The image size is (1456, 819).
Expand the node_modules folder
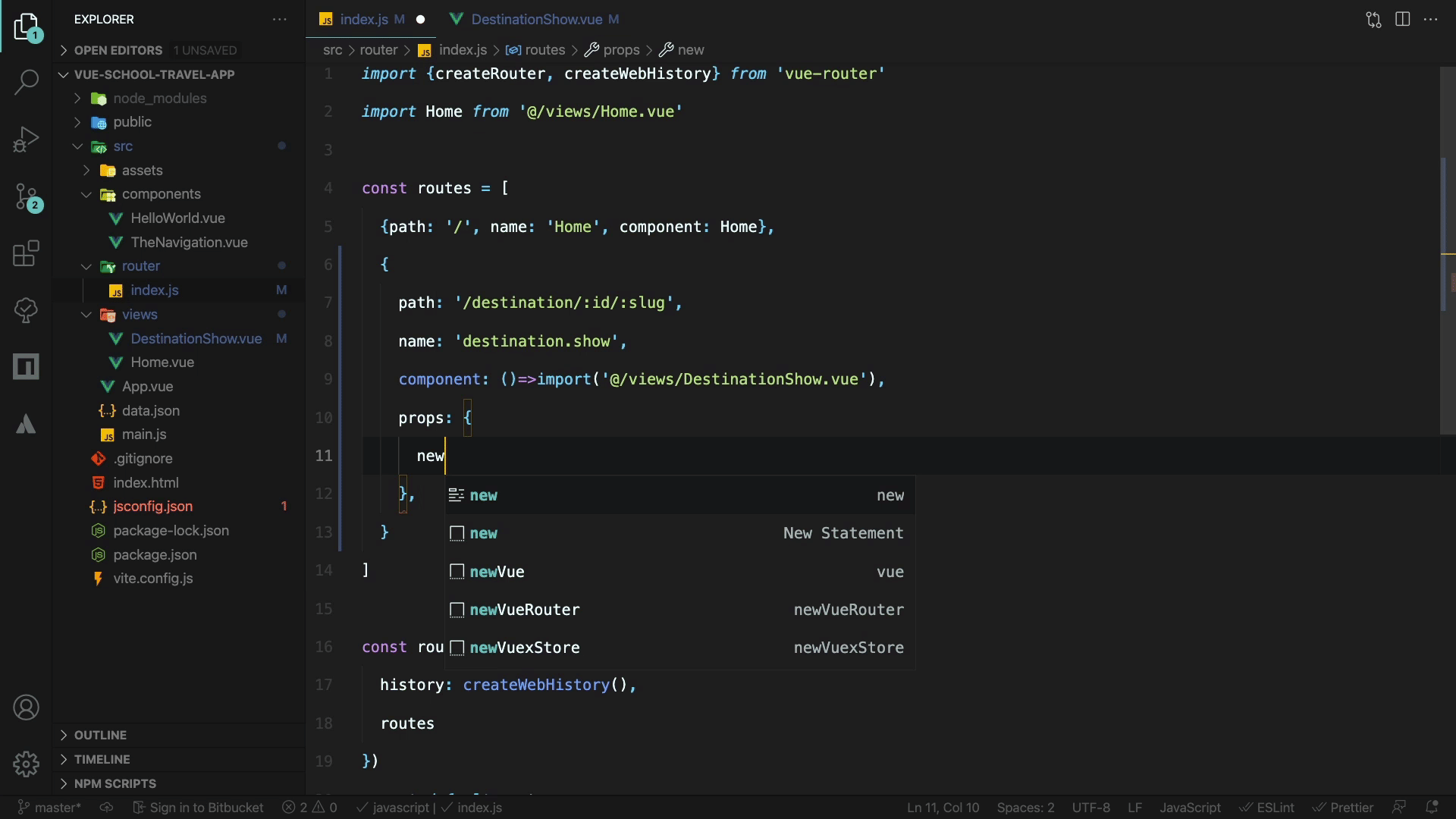point(159,99)
